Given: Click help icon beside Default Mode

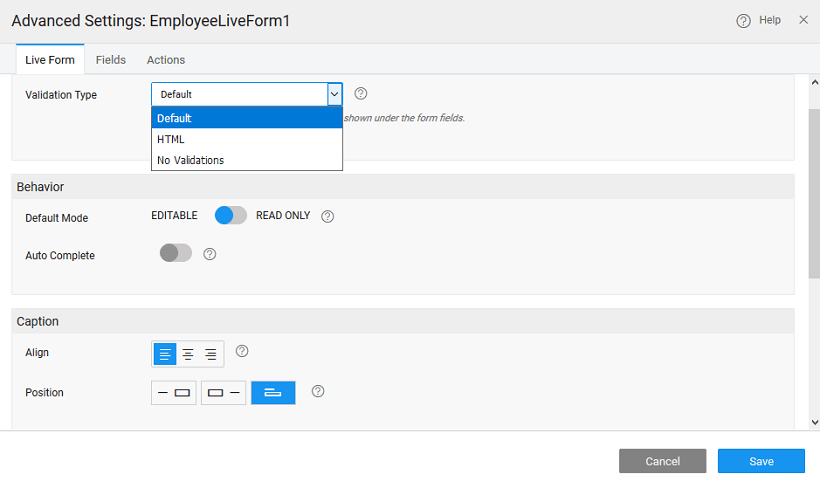Looking at the screenshot, I should point(327,216).
